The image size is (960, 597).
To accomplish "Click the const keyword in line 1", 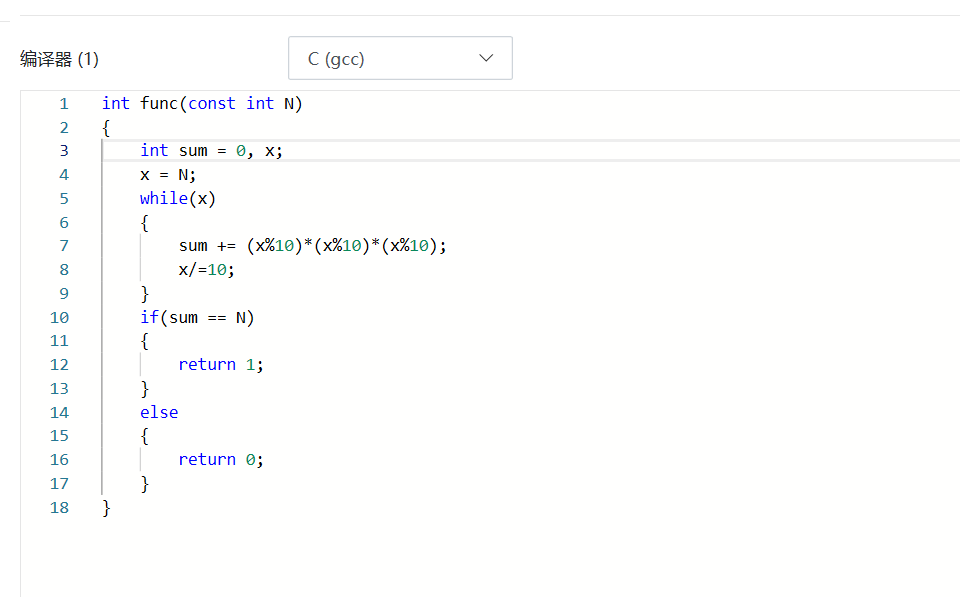I will [x=212, y=103].
